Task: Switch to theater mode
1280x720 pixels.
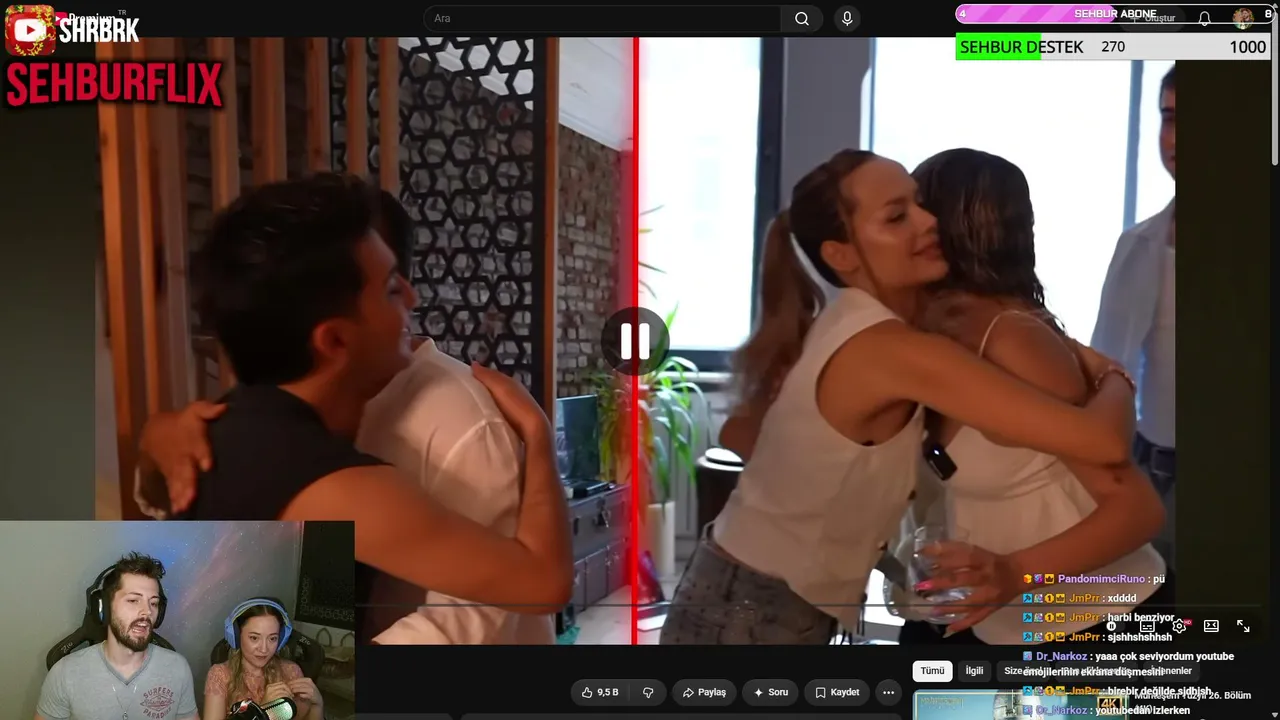Action: point(1211,626)
